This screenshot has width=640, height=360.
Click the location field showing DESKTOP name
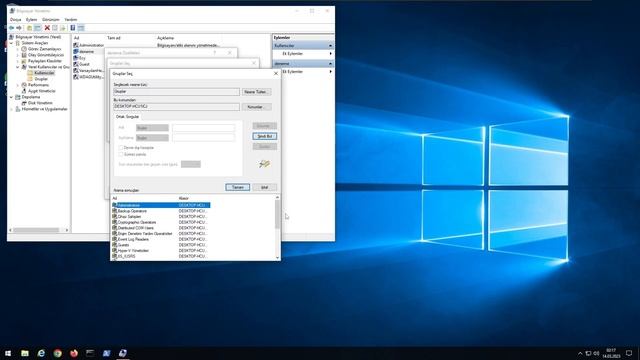coord(176,107)
